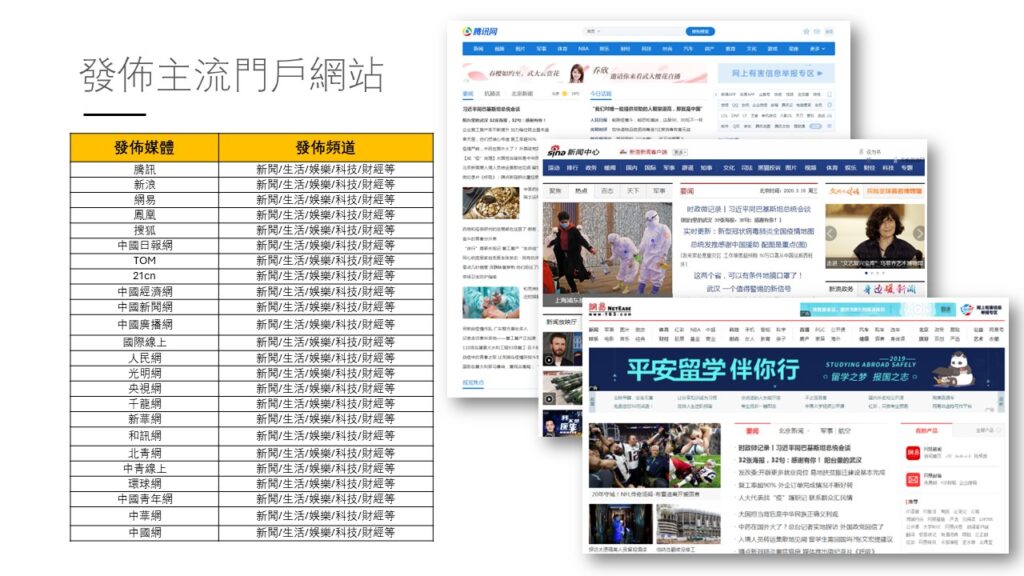This screenshot has width=1024, height=576.
Task: Select the 央視網 cell in the table
Action: [144, 389]
